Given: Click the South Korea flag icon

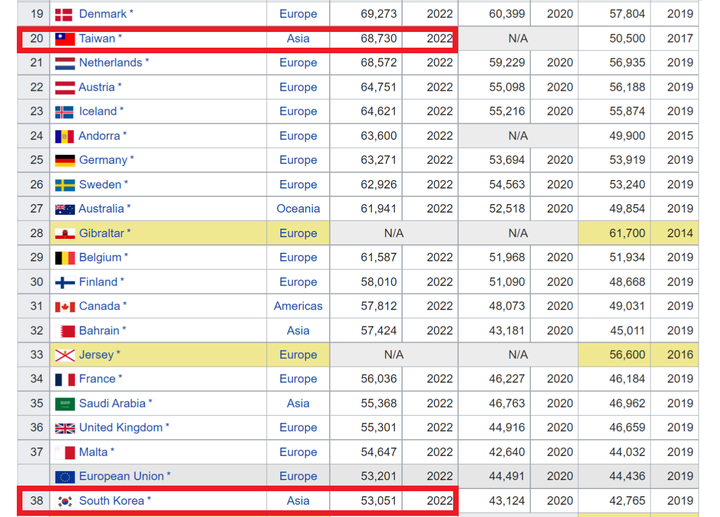Looking at the screenshot, I should tap(65, 501).
